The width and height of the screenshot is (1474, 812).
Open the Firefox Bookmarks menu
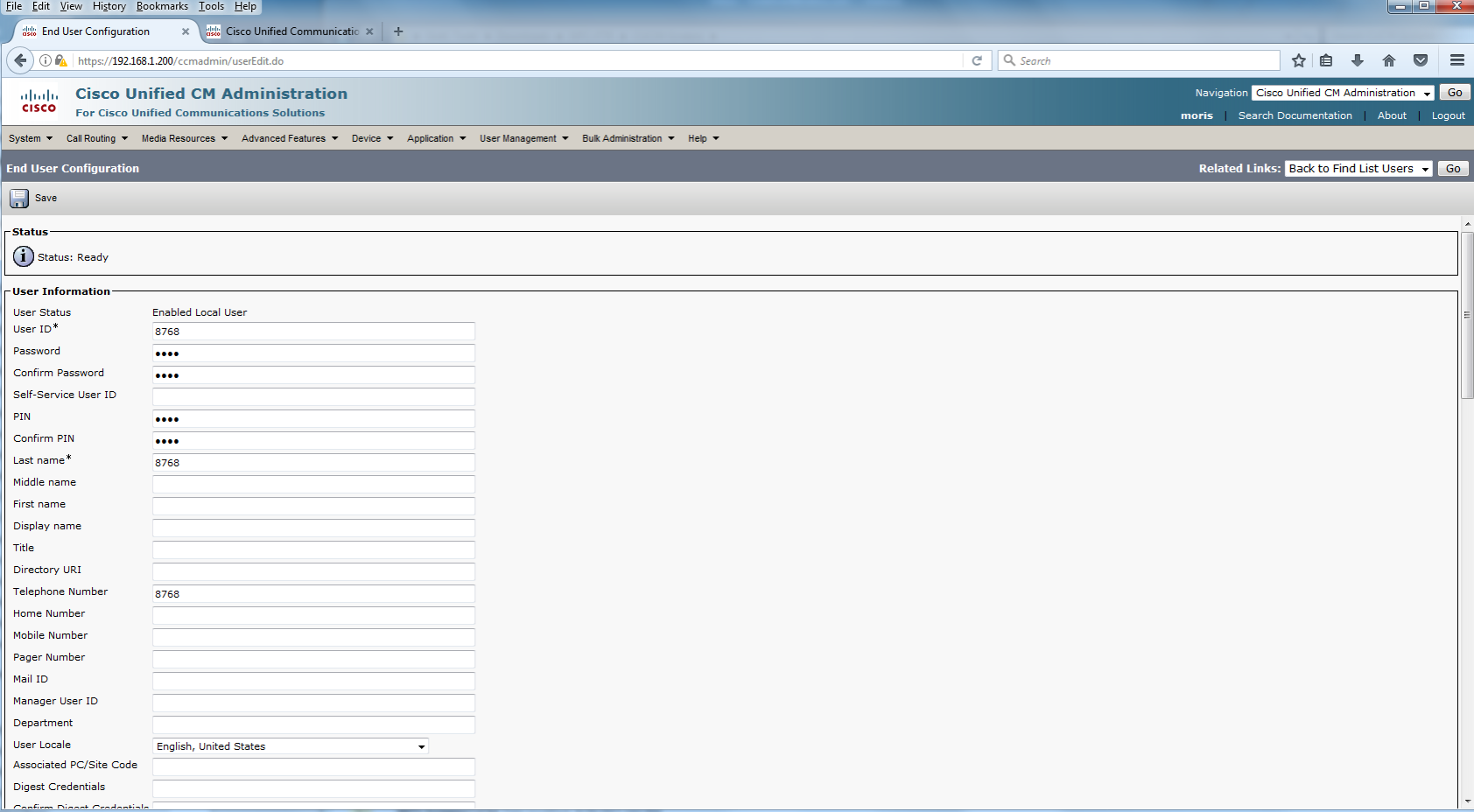(162, 6)
